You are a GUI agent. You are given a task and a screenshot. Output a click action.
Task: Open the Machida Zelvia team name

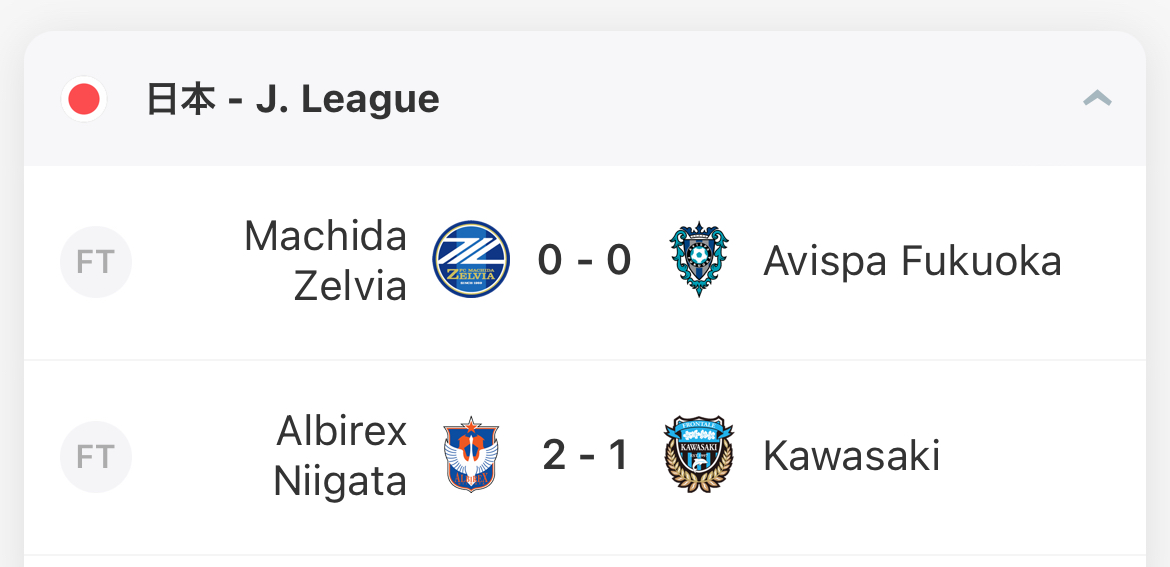click(326, 262)
